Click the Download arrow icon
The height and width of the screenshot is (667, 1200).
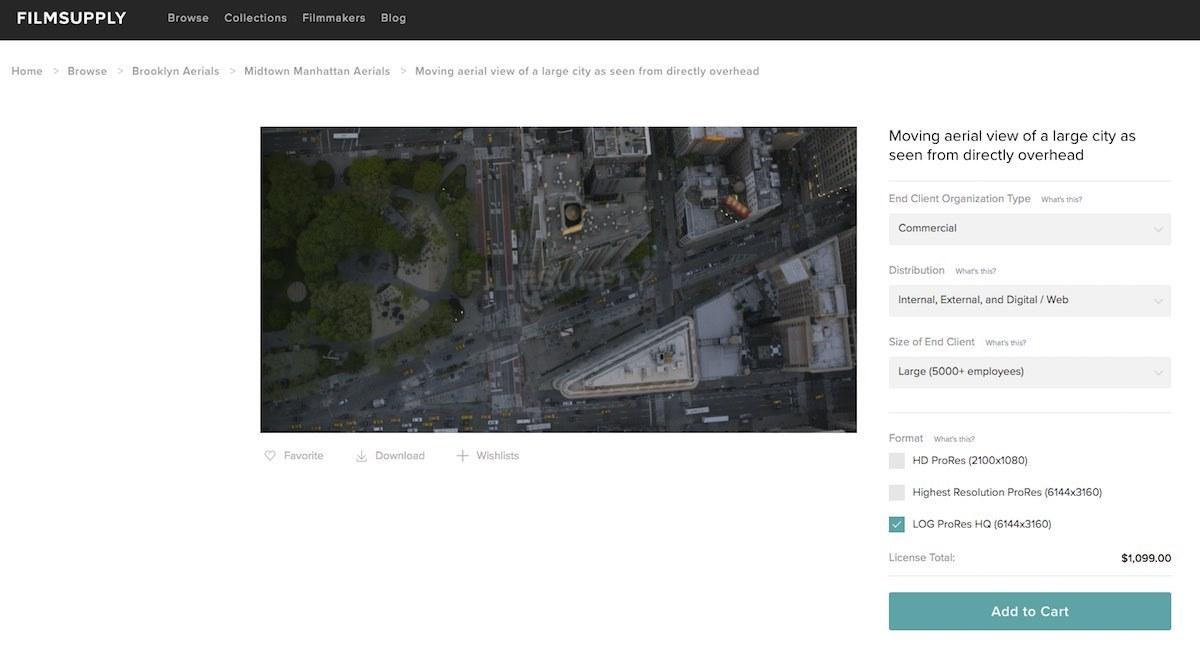click(x=362, y=456)
